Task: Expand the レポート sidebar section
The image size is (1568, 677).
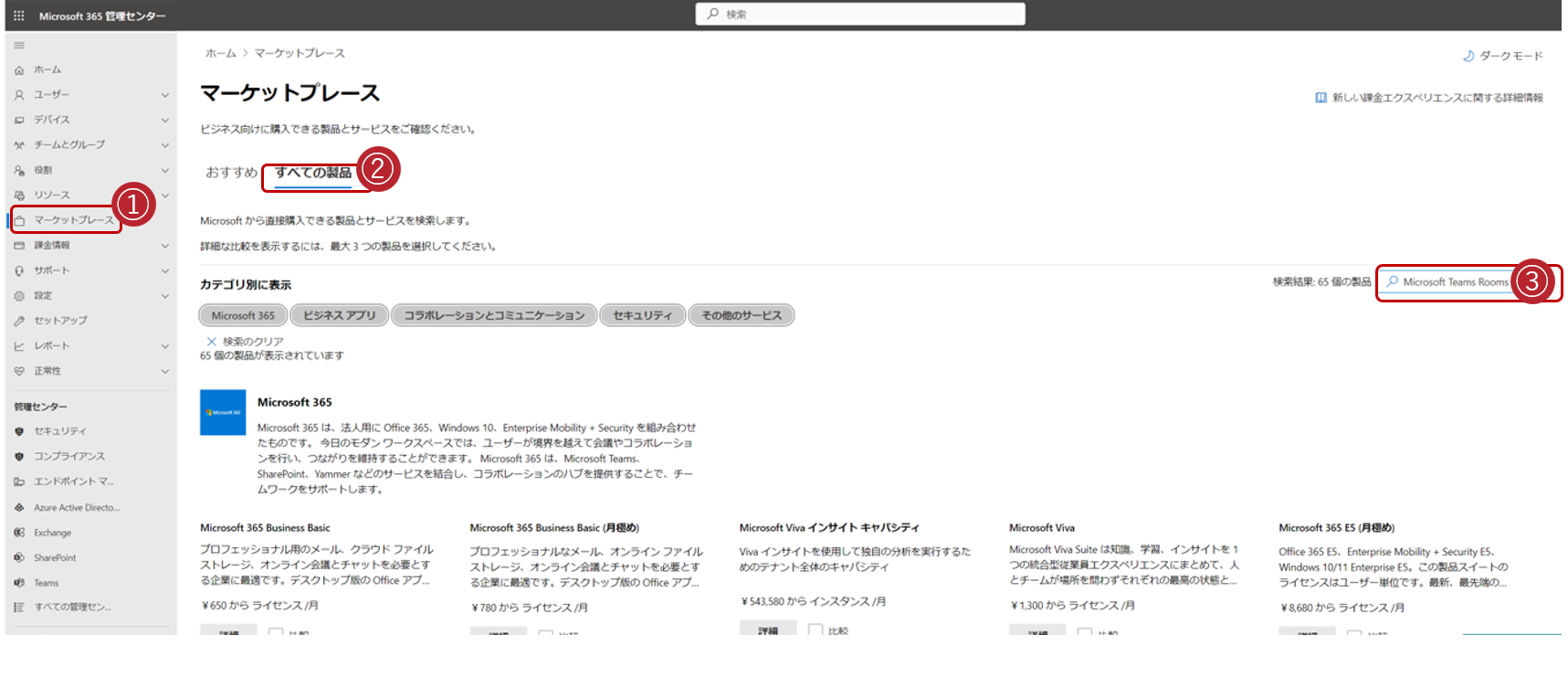Action: [x=165, y=346]
